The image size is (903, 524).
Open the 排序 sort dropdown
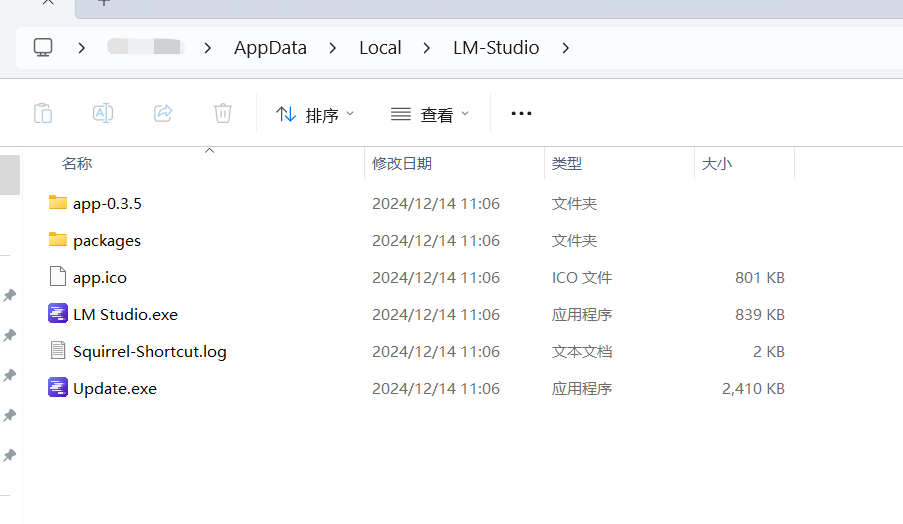point(314,115)
